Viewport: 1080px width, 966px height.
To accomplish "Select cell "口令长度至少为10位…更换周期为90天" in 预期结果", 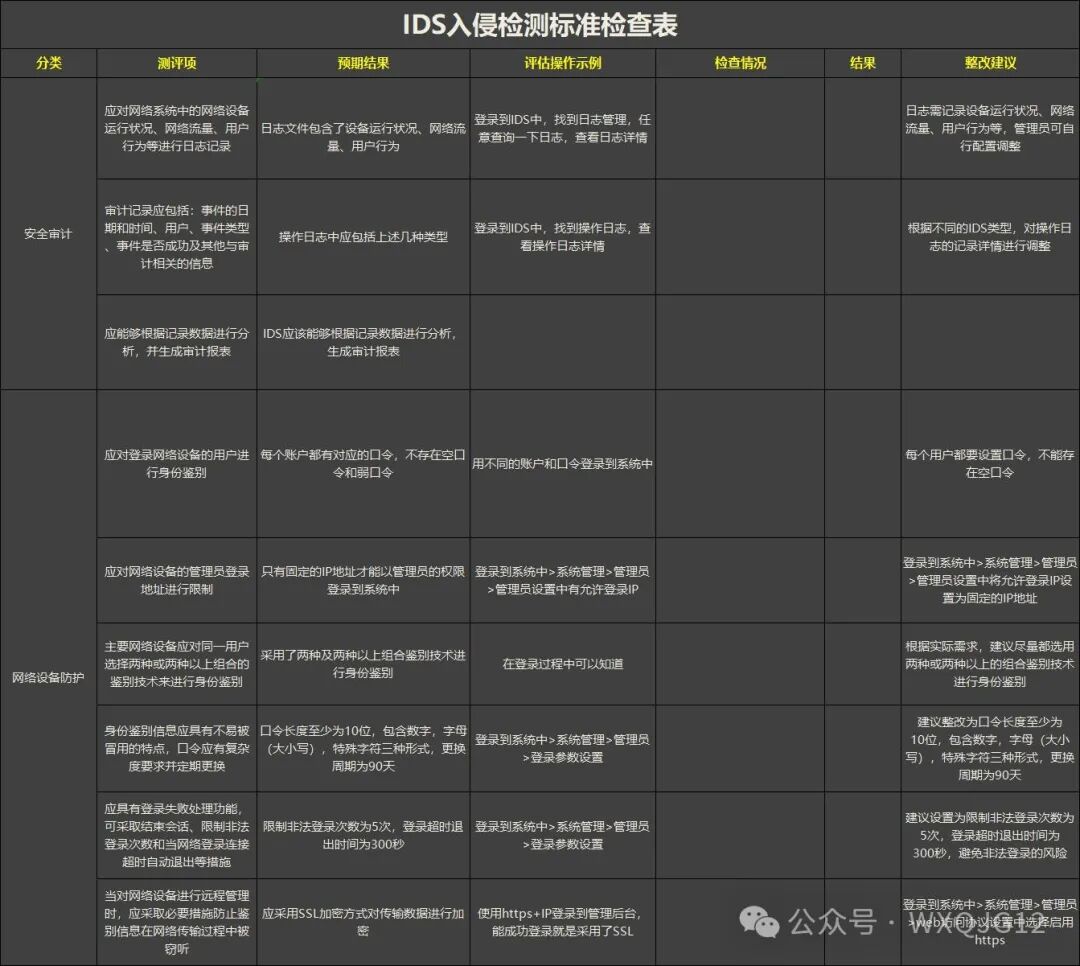I will (x=363, y=748).
